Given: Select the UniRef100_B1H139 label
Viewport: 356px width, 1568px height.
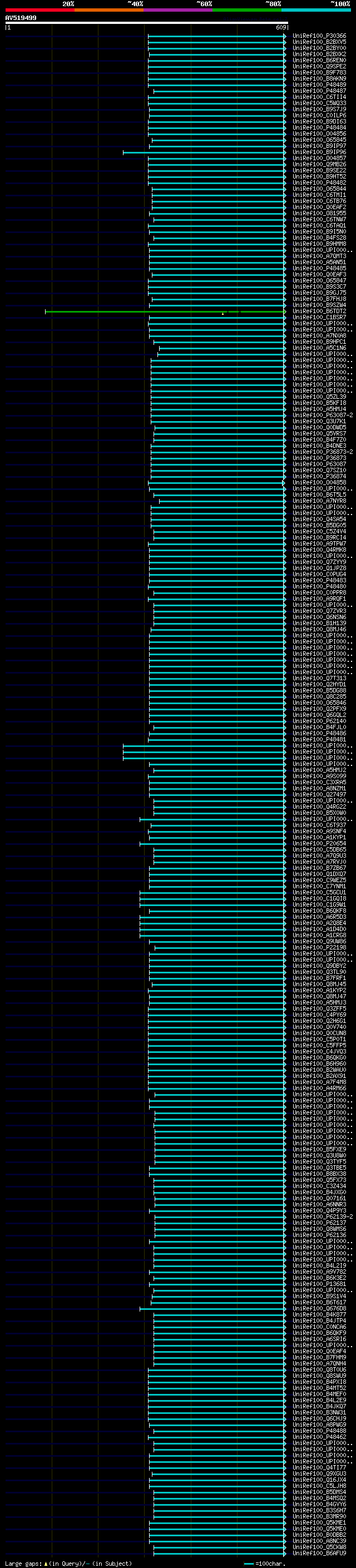Looking at the screenshot, I should [x=319, y=624].
